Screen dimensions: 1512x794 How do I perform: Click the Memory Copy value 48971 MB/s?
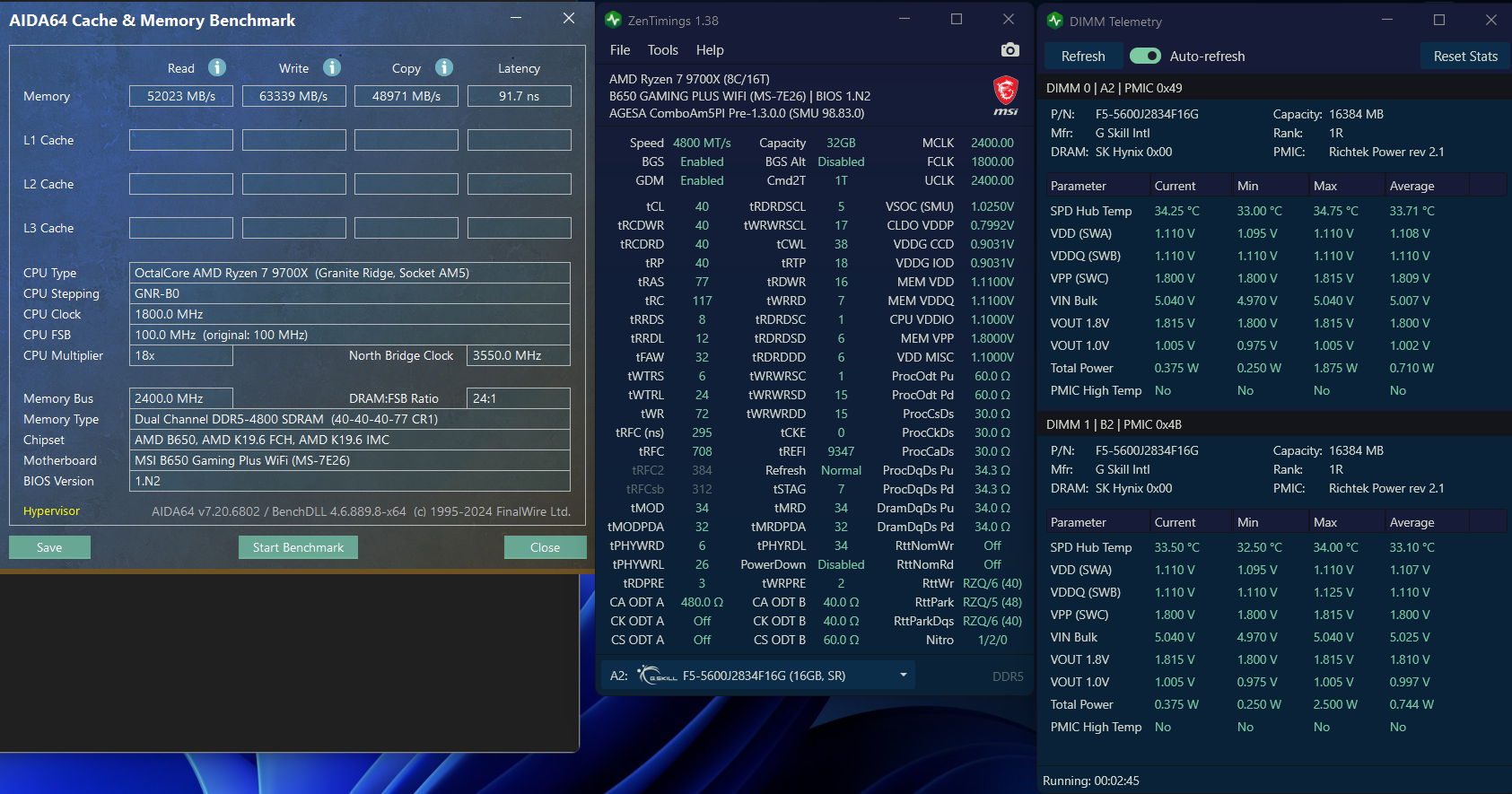click(x=406, y=96)
